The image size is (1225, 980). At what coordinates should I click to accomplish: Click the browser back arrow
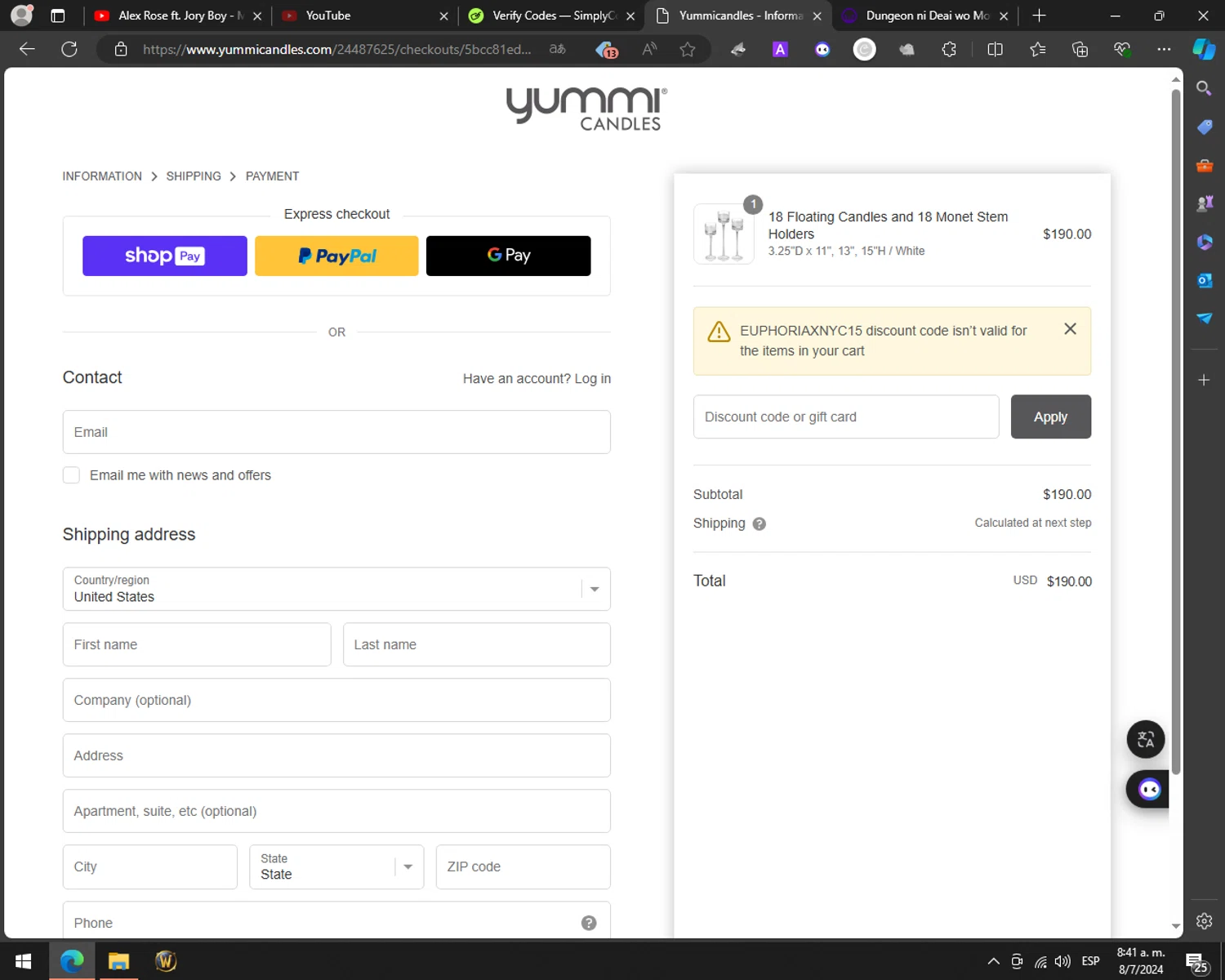pos(27,49)
